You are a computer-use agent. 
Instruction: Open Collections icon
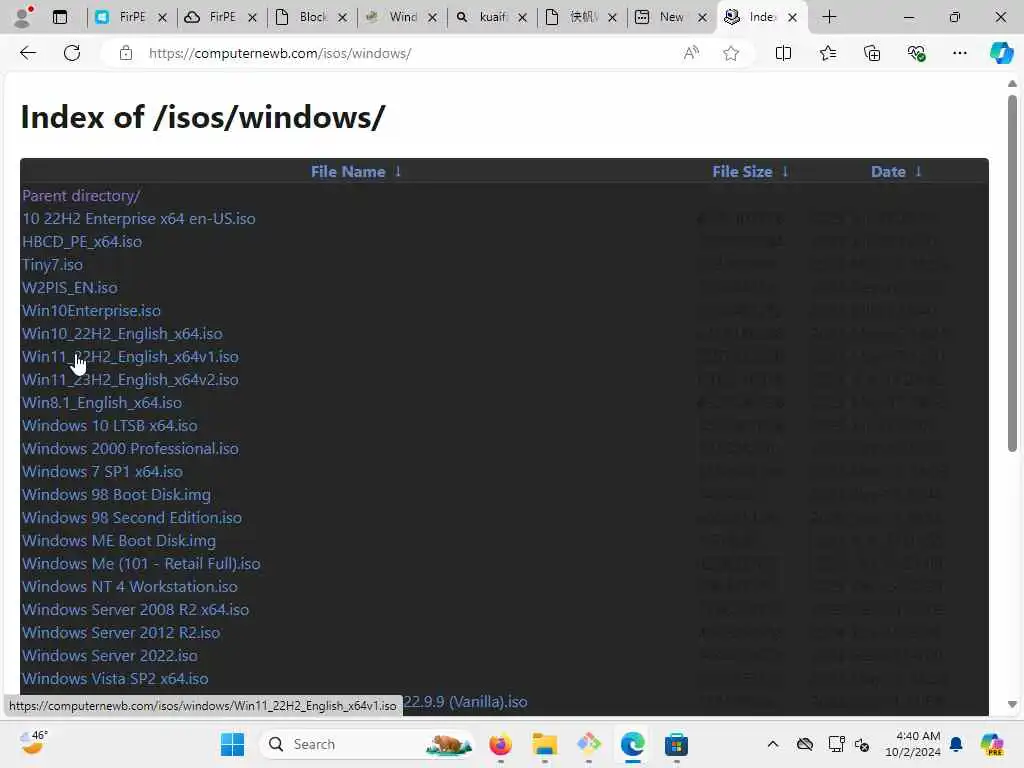pos(872,53)
